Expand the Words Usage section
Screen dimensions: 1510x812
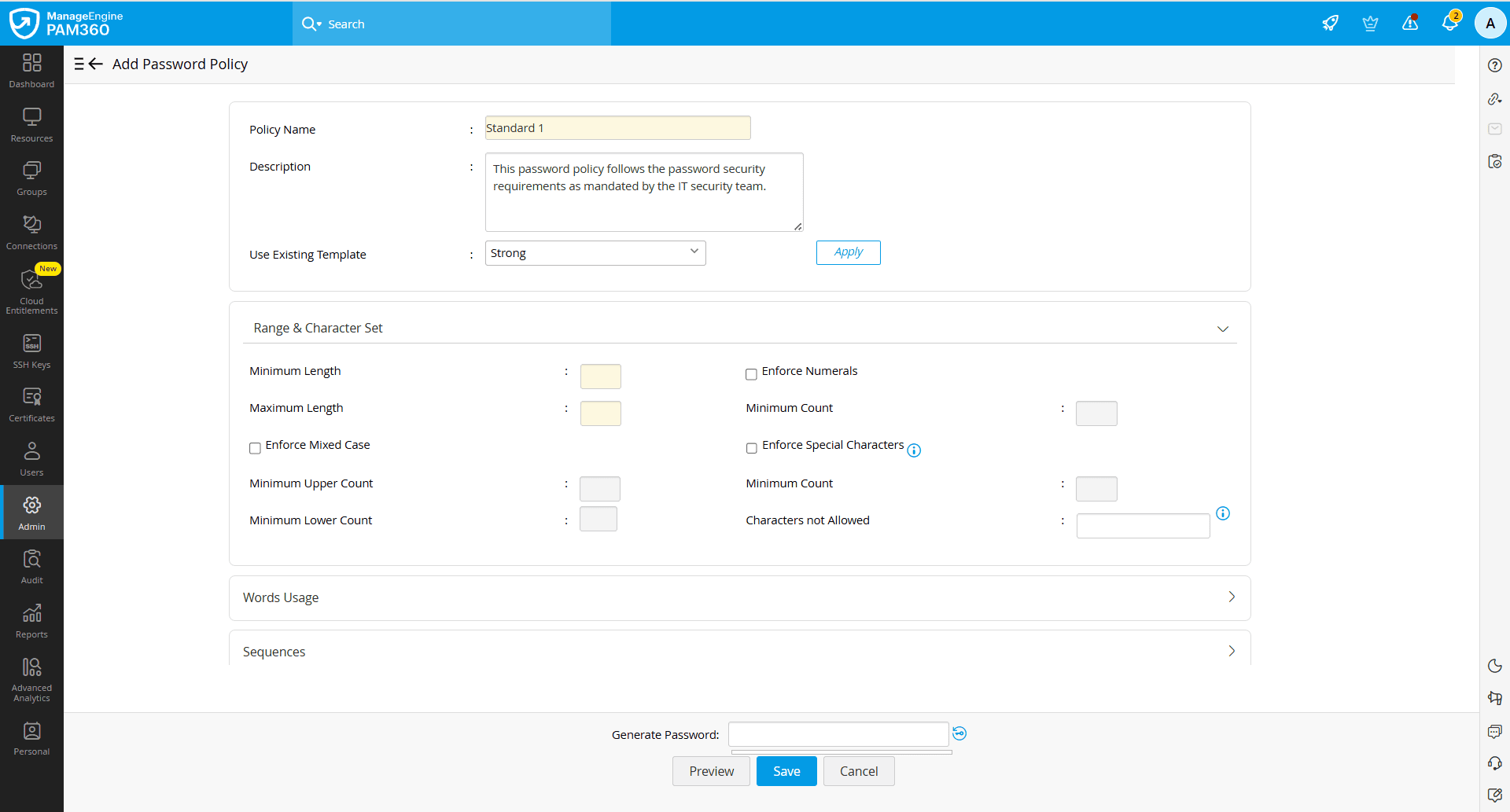[x=1231, y=597]
